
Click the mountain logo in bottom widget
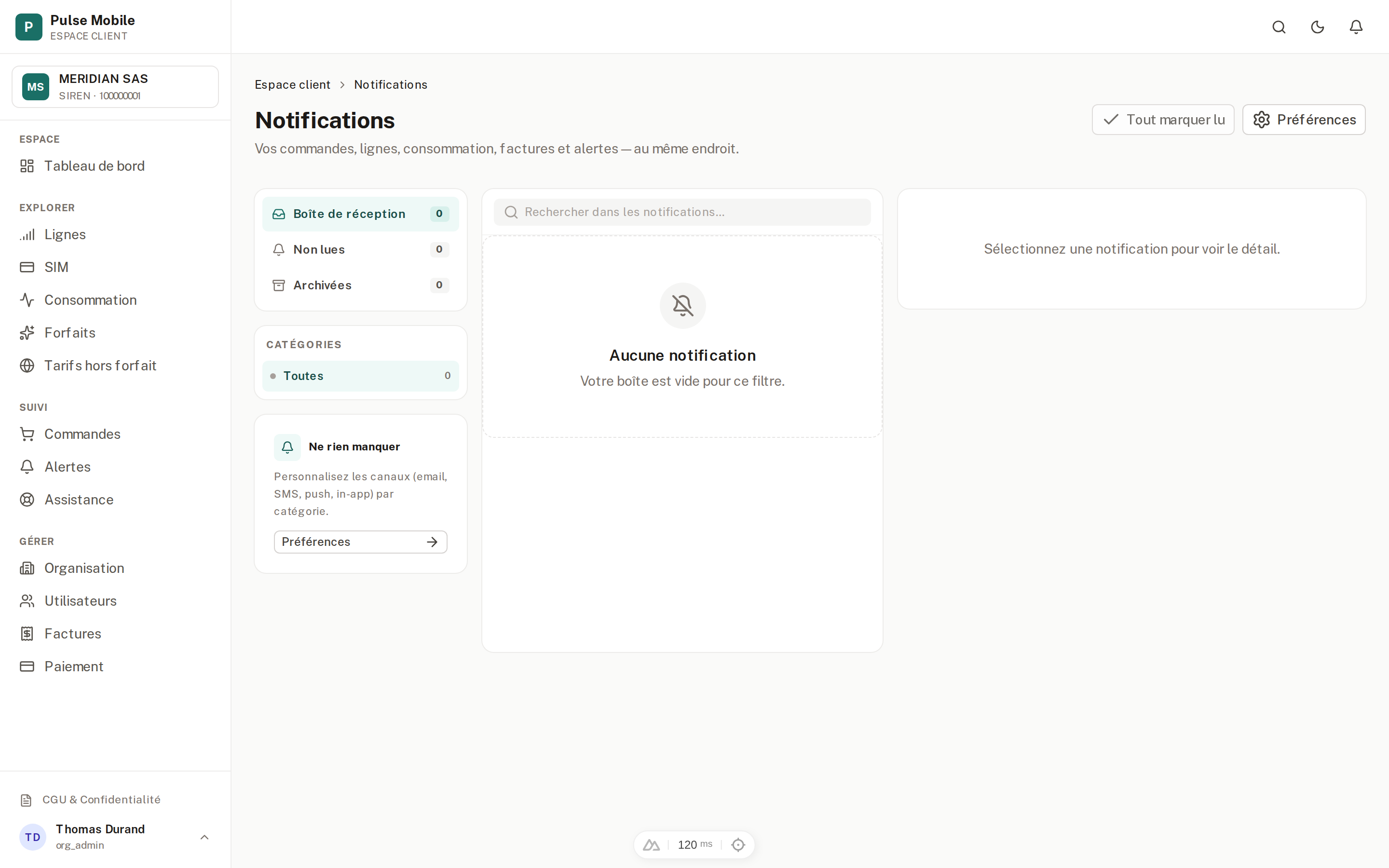651,844
